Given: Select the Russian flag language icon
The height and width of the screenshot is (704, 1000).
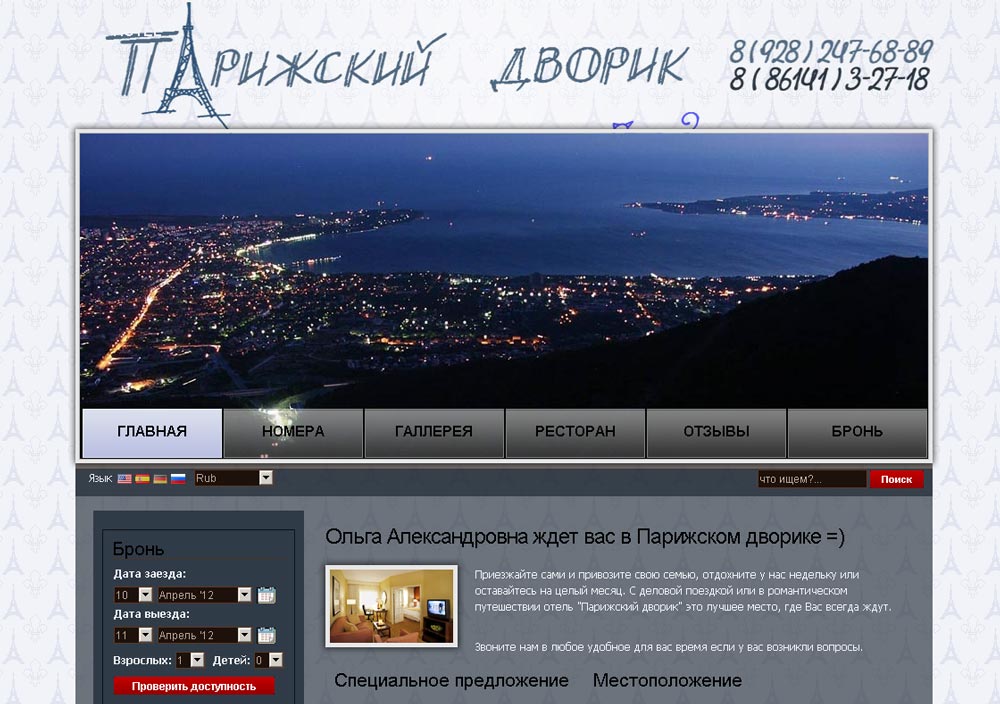Looking at the screenshot, I should (178, 478).
